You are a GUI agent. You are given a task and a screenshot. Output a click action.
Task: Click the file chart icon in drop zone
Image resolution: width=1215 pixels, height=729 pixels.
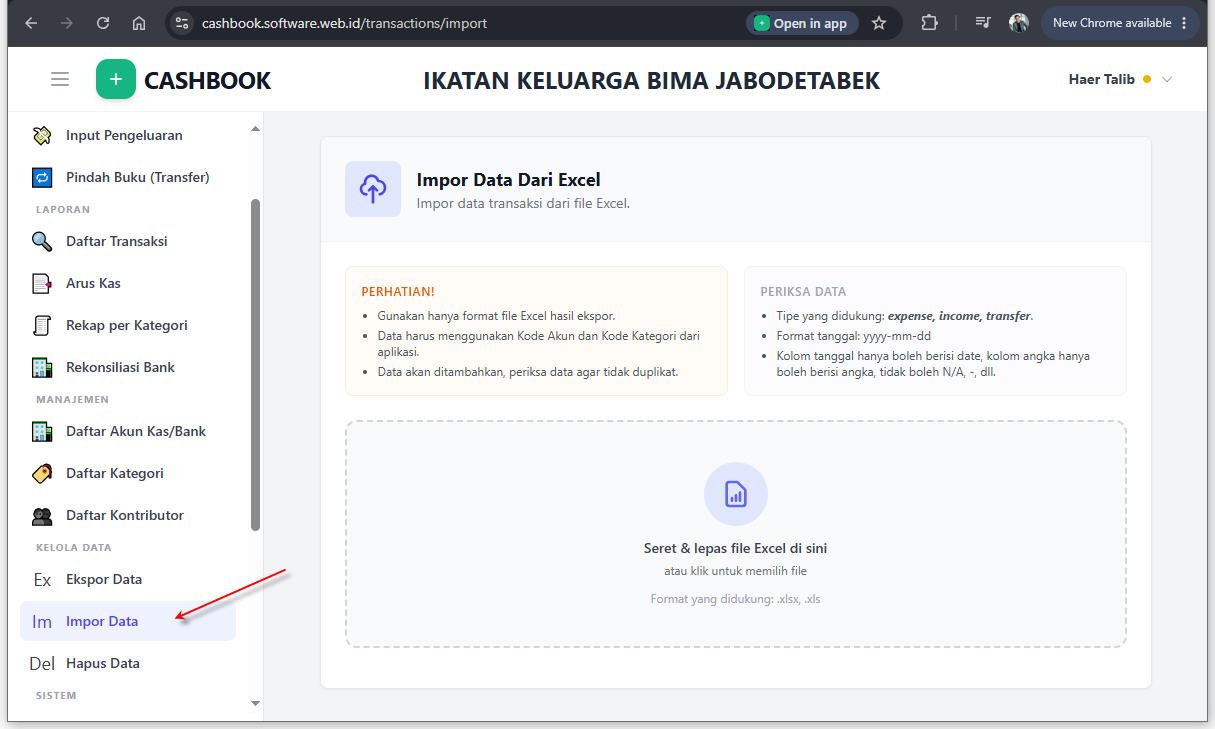tap(736, 494)
